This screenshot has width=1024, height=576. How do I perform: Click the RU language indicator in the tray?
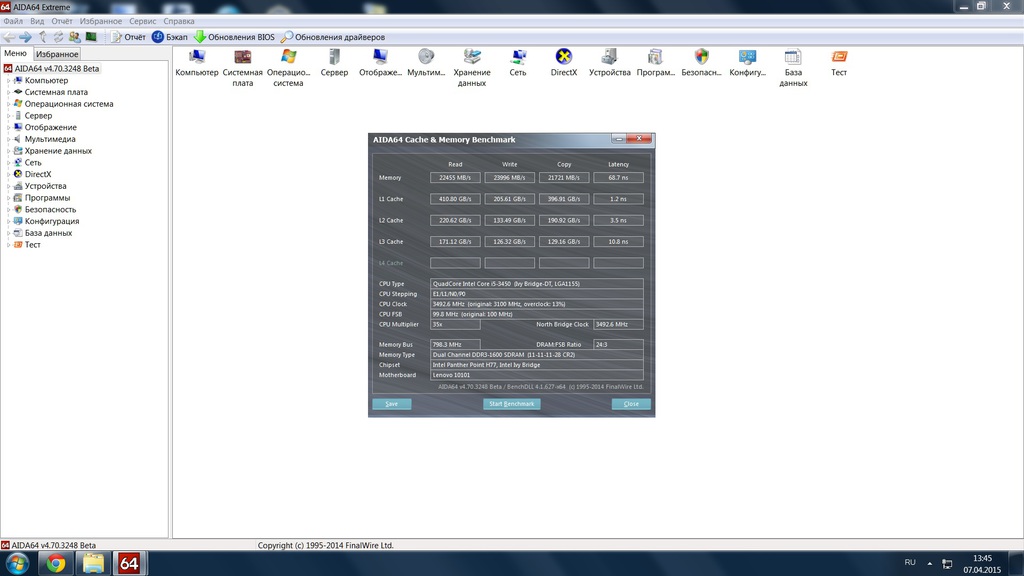pyautogui.click(x=910, y=562)
